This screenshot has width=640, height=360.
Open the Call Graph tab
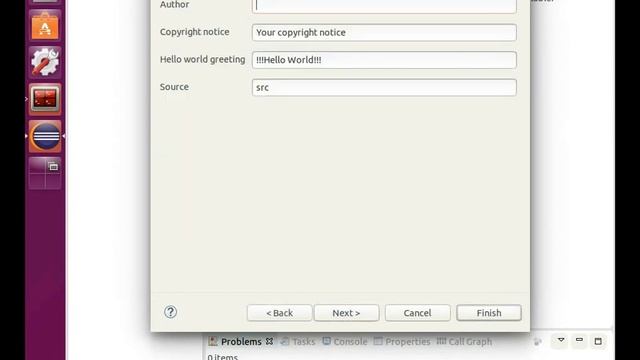click(464, 342)
